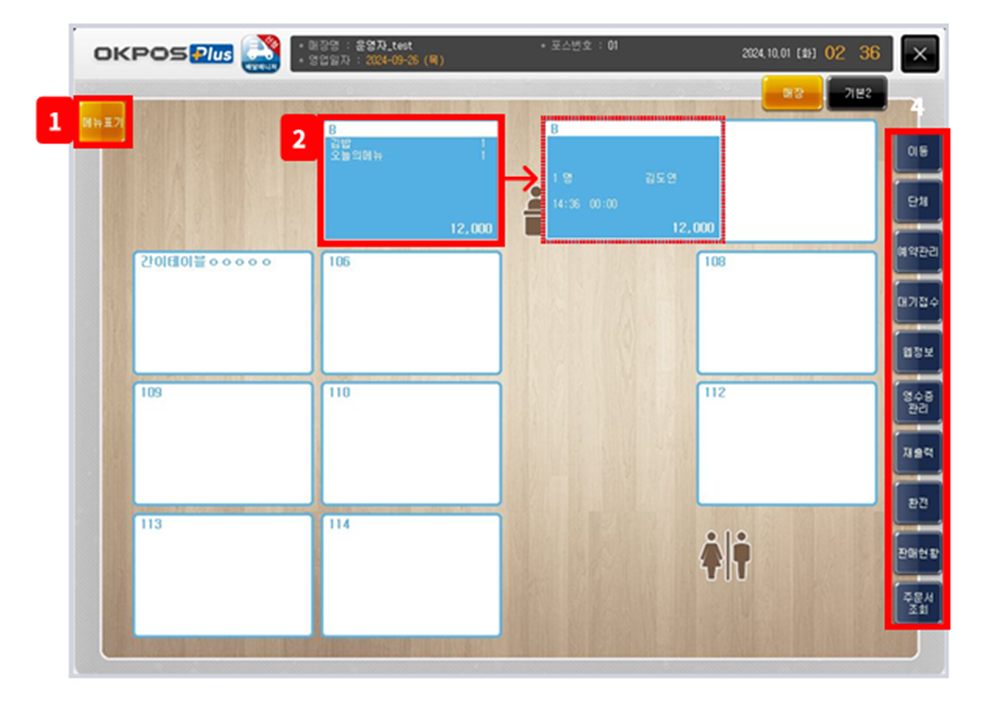Open 주문서 조회 order lookup
This screenshot has width=1002, height=722.
917,603
